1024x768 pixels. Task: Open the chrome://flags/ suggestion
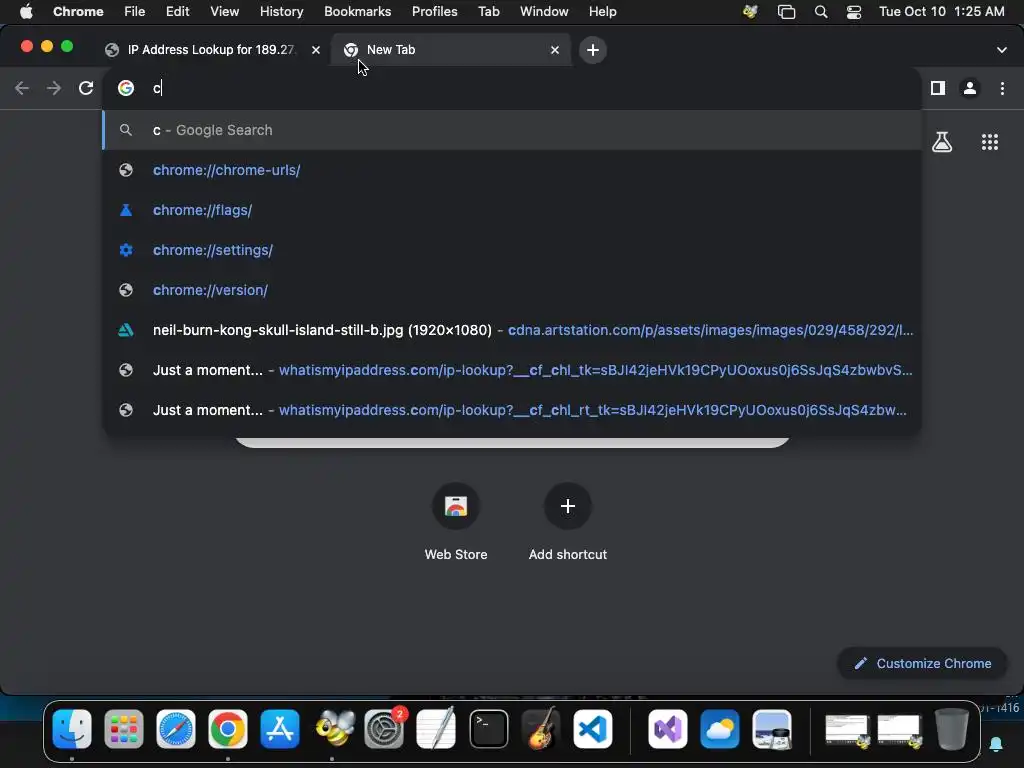[x=512, y=210]
